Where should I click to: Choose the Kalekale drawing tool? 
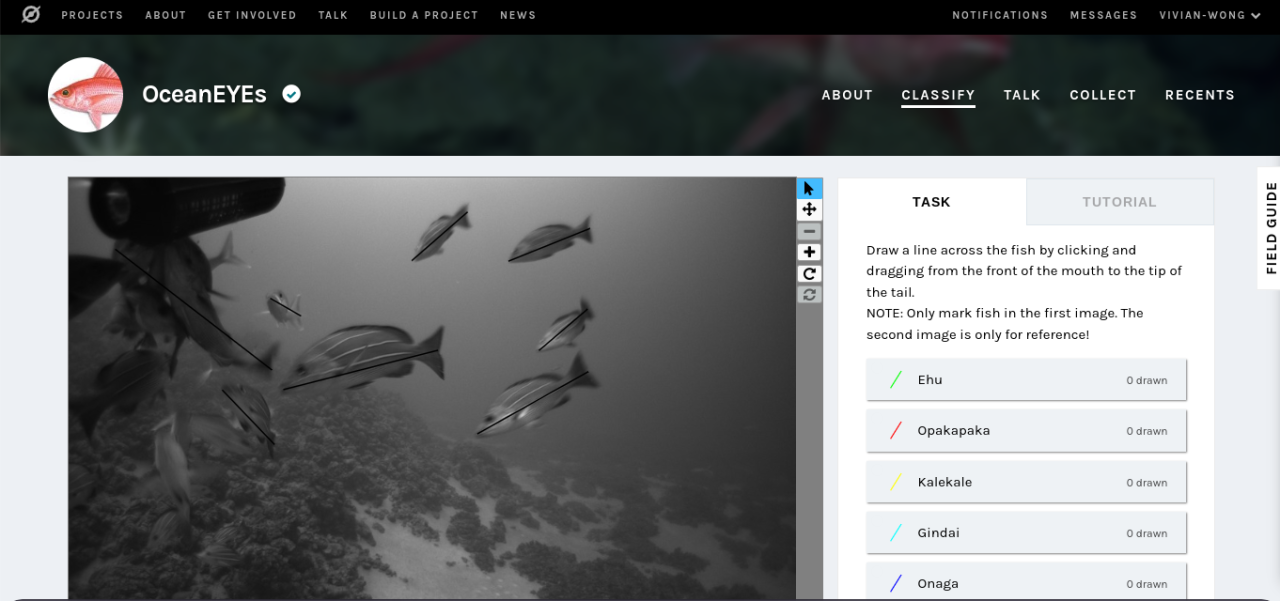coord(1026,482)
